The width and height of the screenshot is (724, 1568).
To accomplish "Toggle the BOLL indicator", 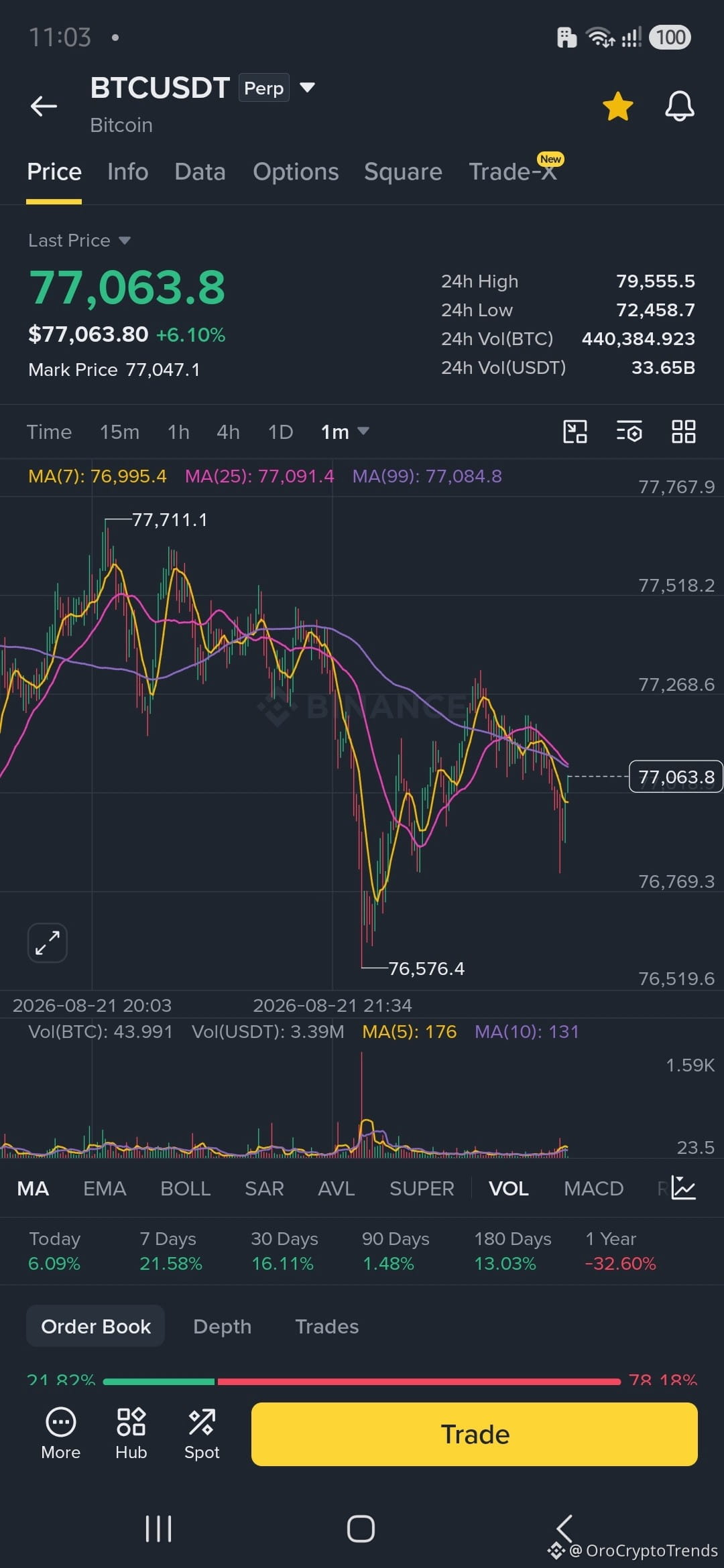I will click(x=186, y=1188).
